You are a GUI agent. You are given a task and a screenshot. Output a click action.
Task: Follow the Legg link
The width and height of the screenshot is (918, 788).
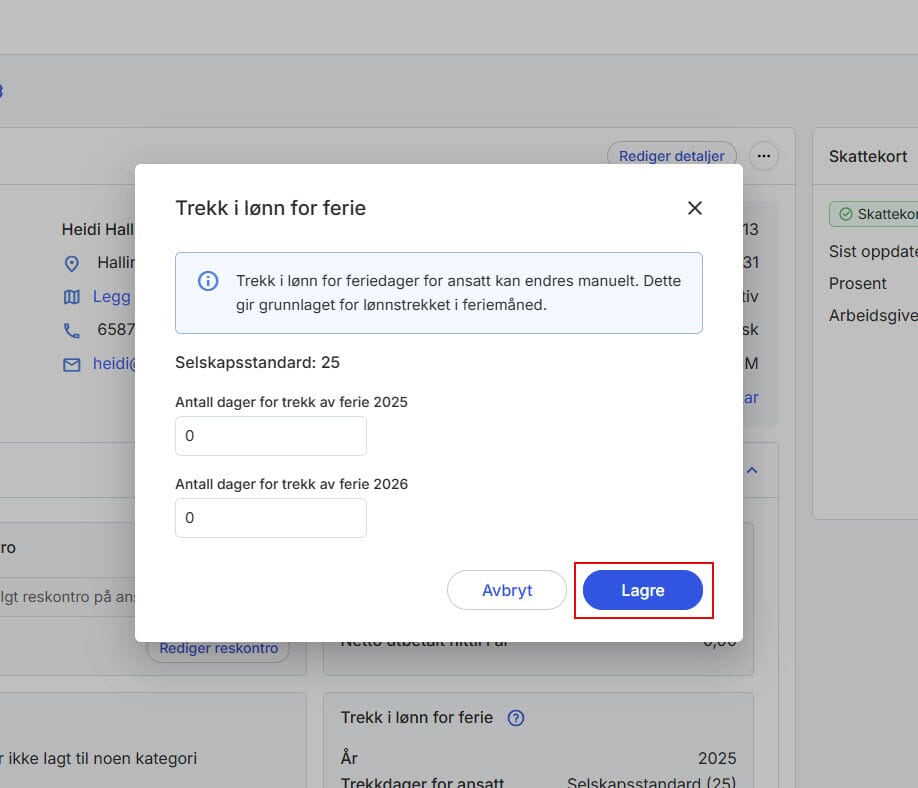112,297
